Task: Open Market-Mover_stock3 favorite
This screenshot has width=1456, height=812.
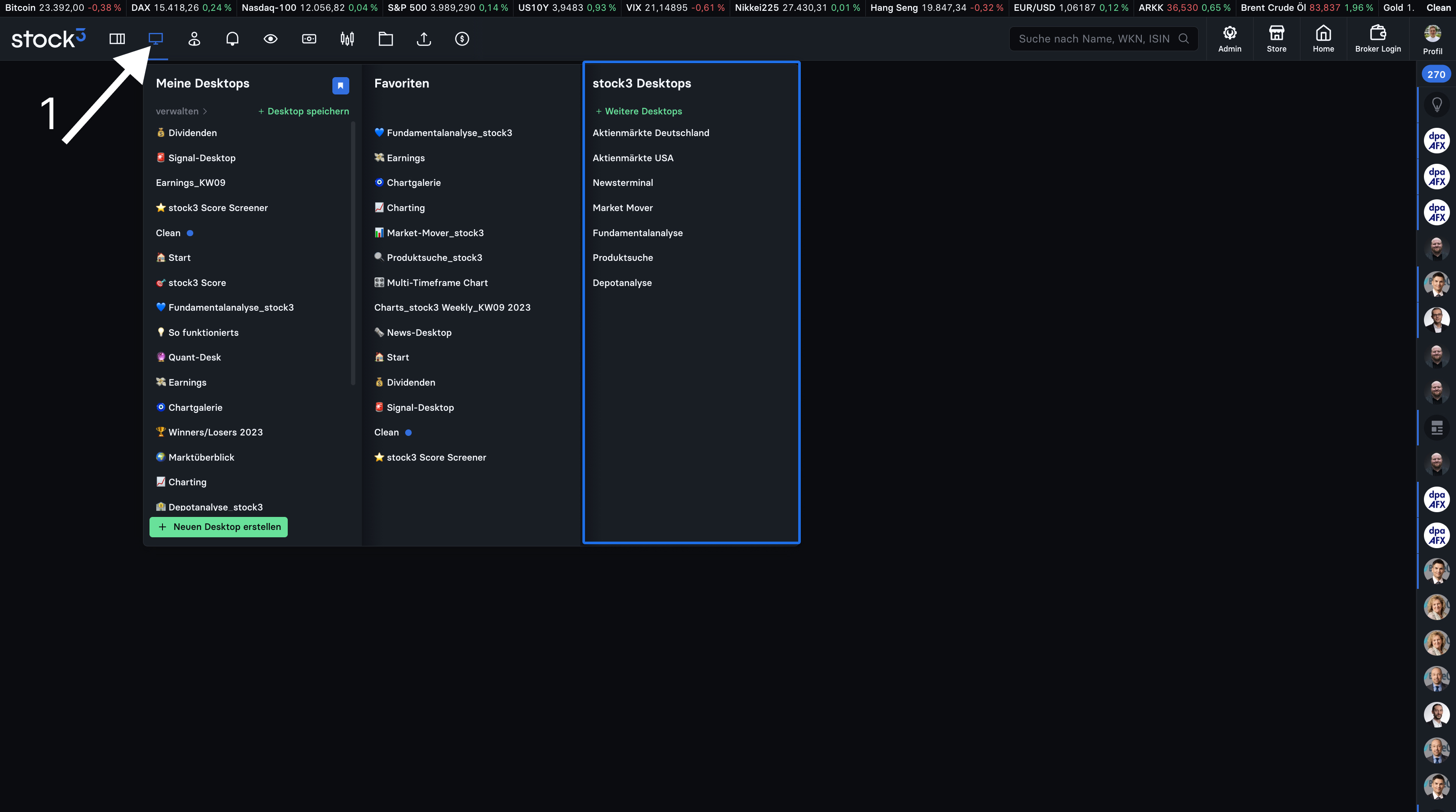Action: (x=429, y=233)
